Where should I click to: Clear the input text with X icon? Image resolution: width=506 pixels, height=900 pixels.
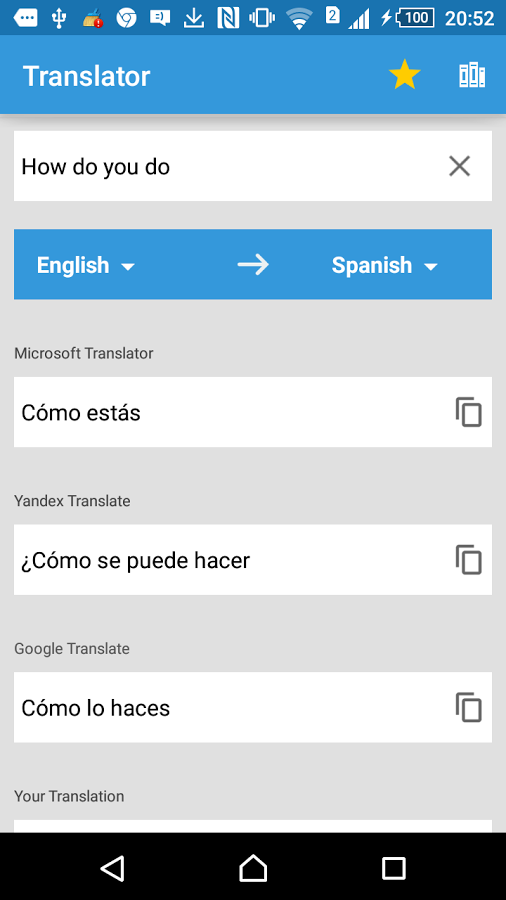pyautogui.click(x=460, y=166)
